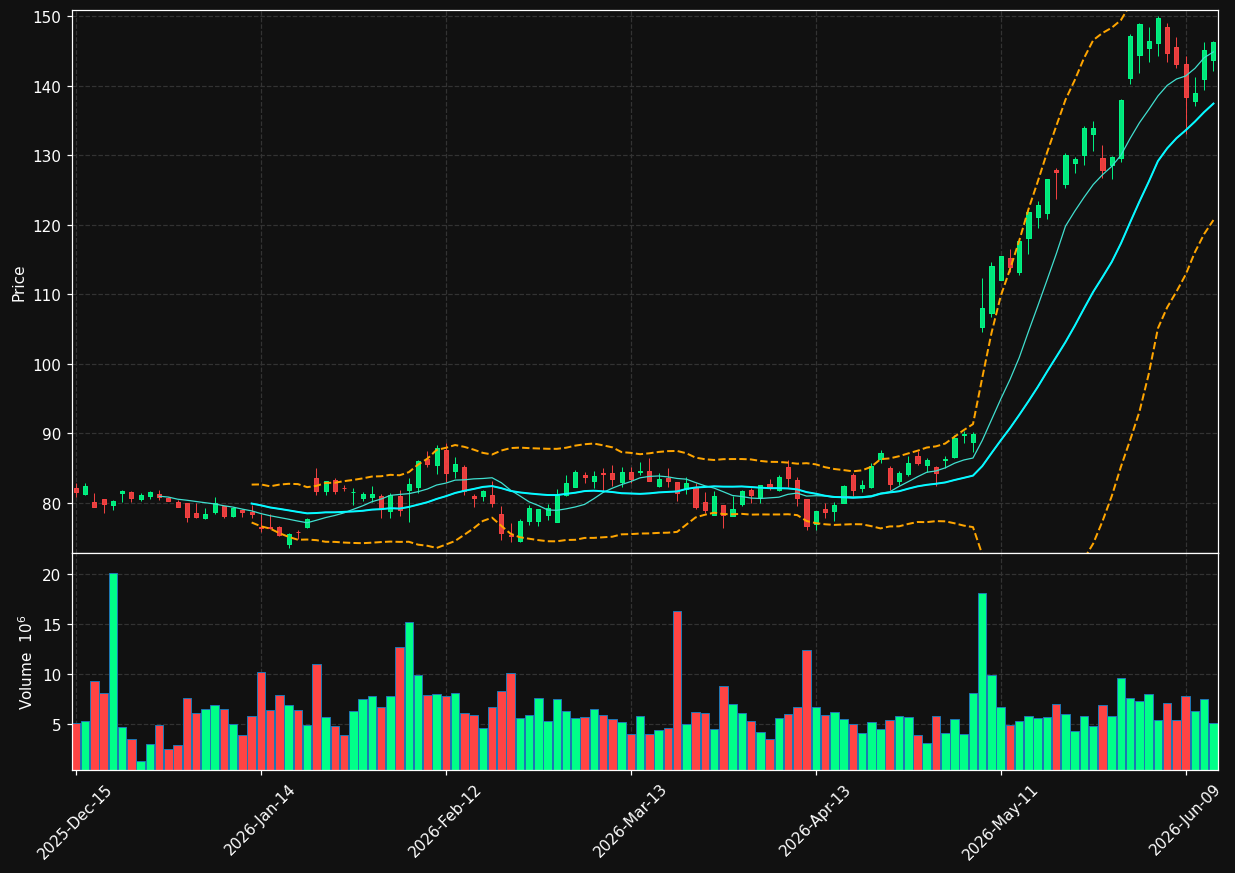Click the 2026-Feb-12 date label
The height and width of the screenshot is (873, 1235).
[445, 822]
